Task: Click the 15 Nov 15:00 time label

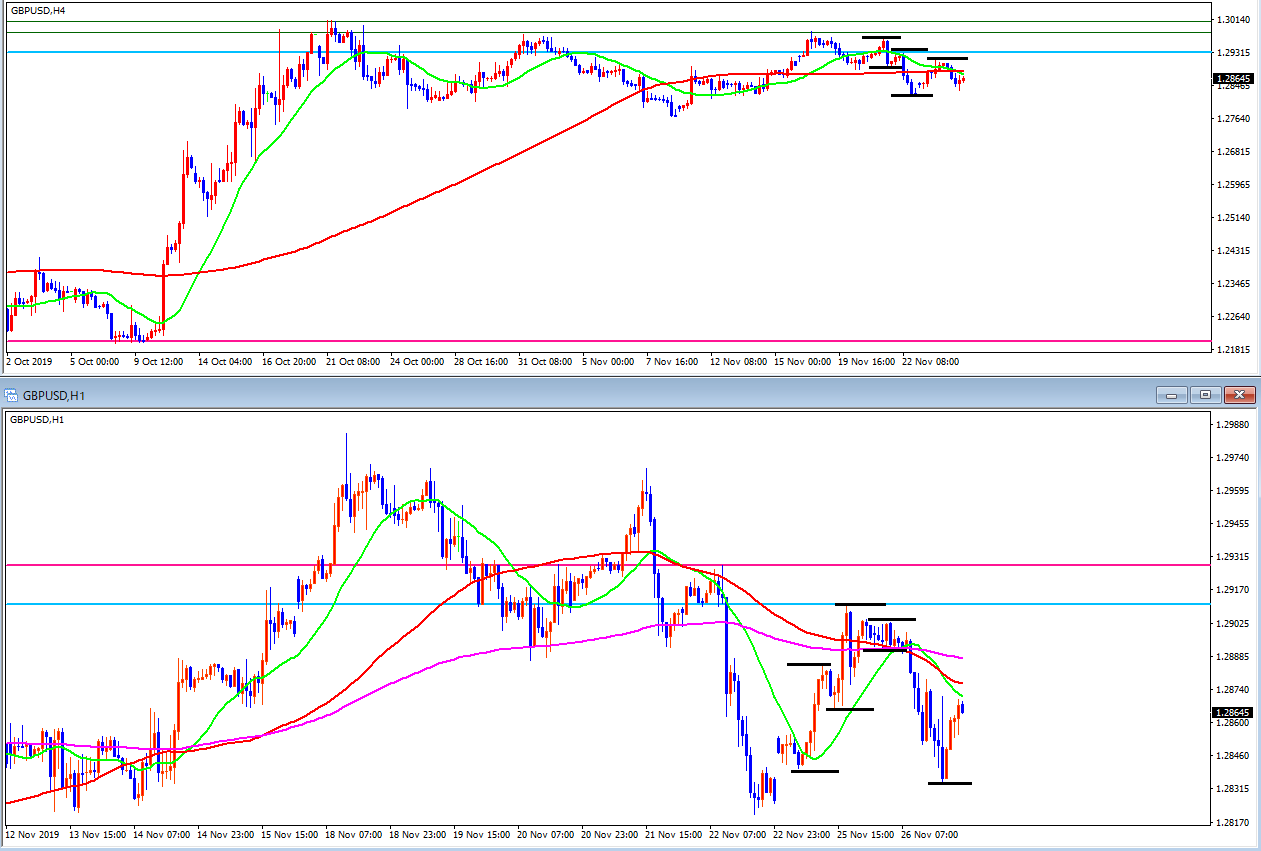Action: [289, 832]
